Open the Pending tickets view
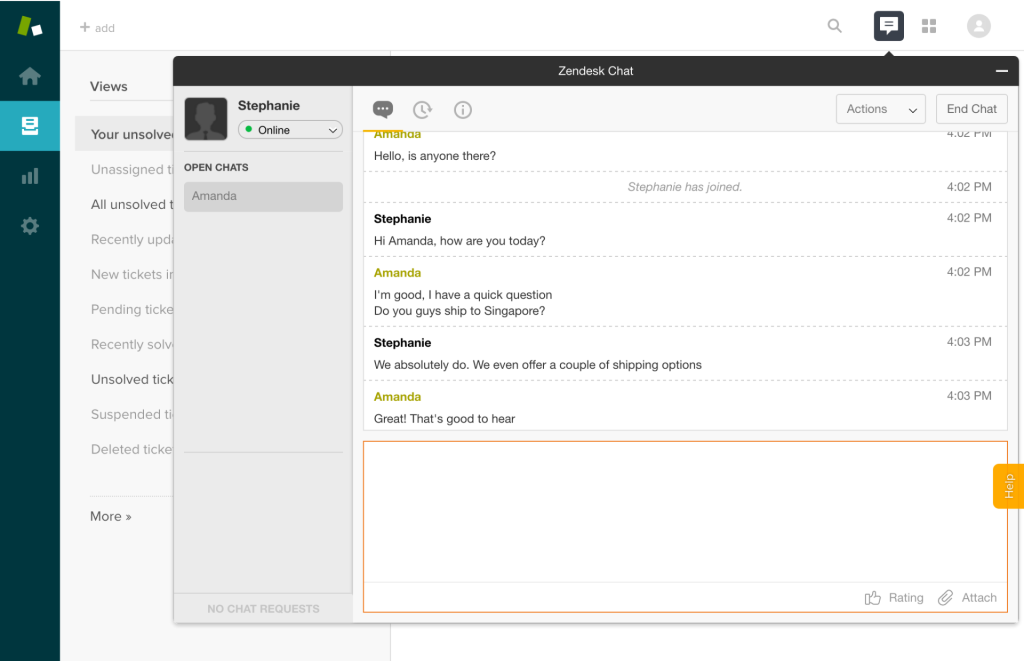The image size is (1024, 661). (132, 310)
